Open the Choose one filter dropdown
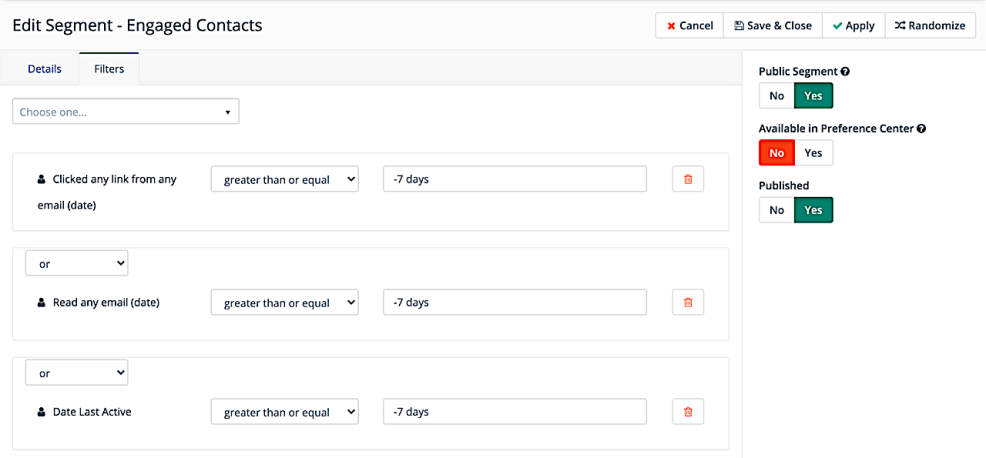 (x=126, y=112)
